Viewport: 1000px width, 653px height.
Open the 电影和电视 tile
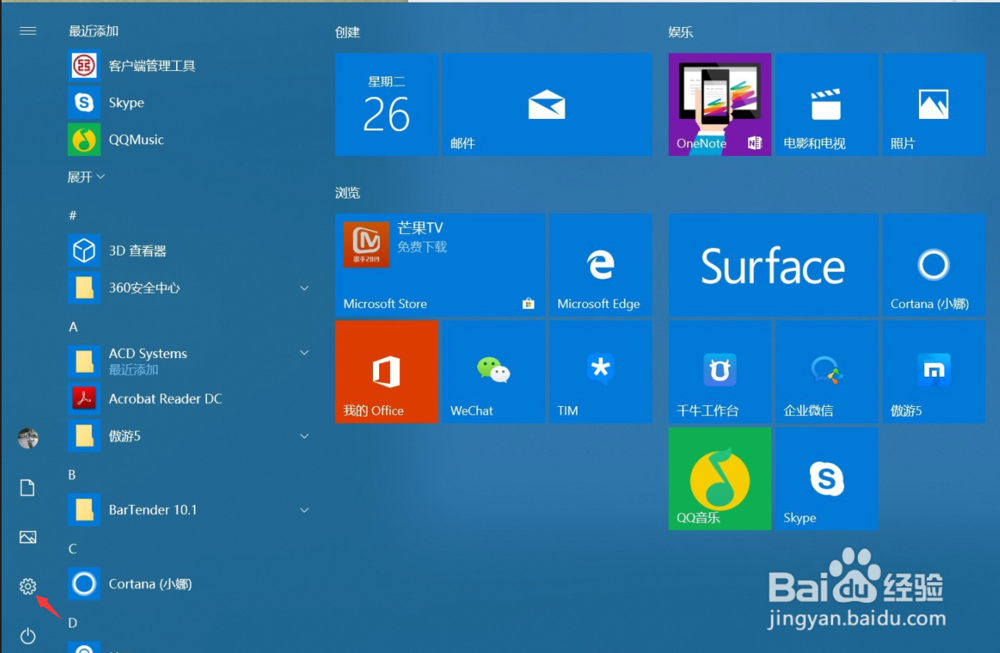(x=827, y=105)
